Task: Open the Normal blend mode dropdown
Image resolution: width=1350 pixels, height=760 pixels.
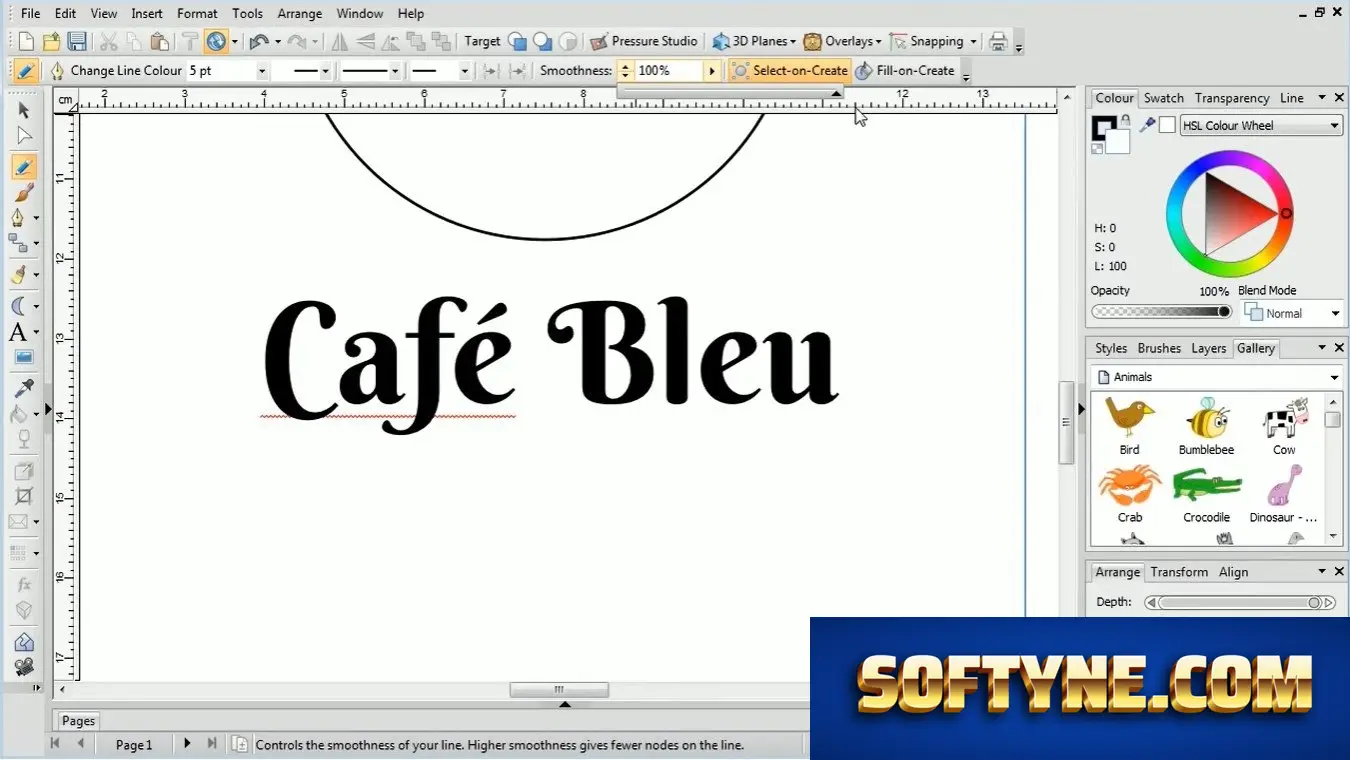Action: point(1292,313)
